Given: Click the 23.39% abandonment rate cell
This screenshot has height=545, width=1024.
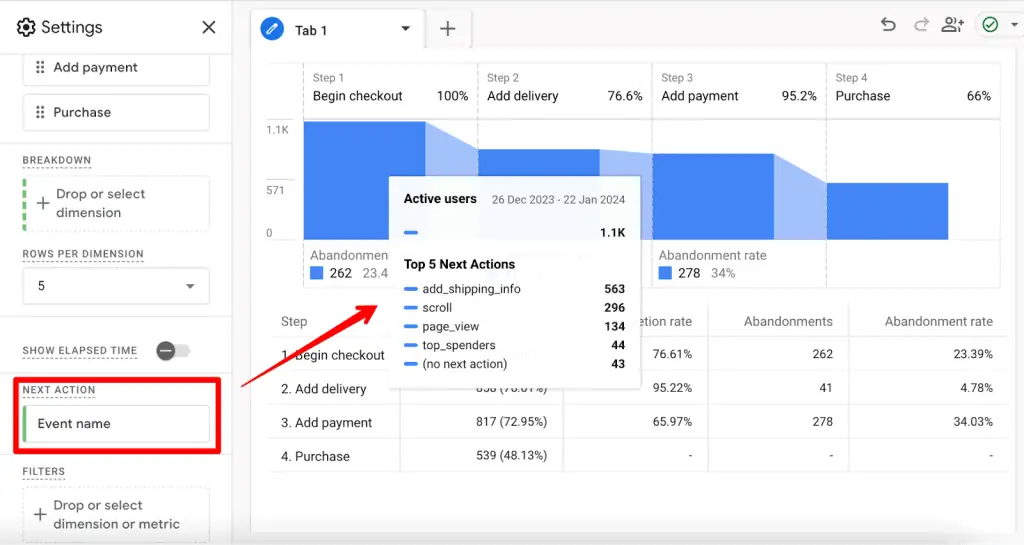Looking at the screenshot, I should click(972, 354).
